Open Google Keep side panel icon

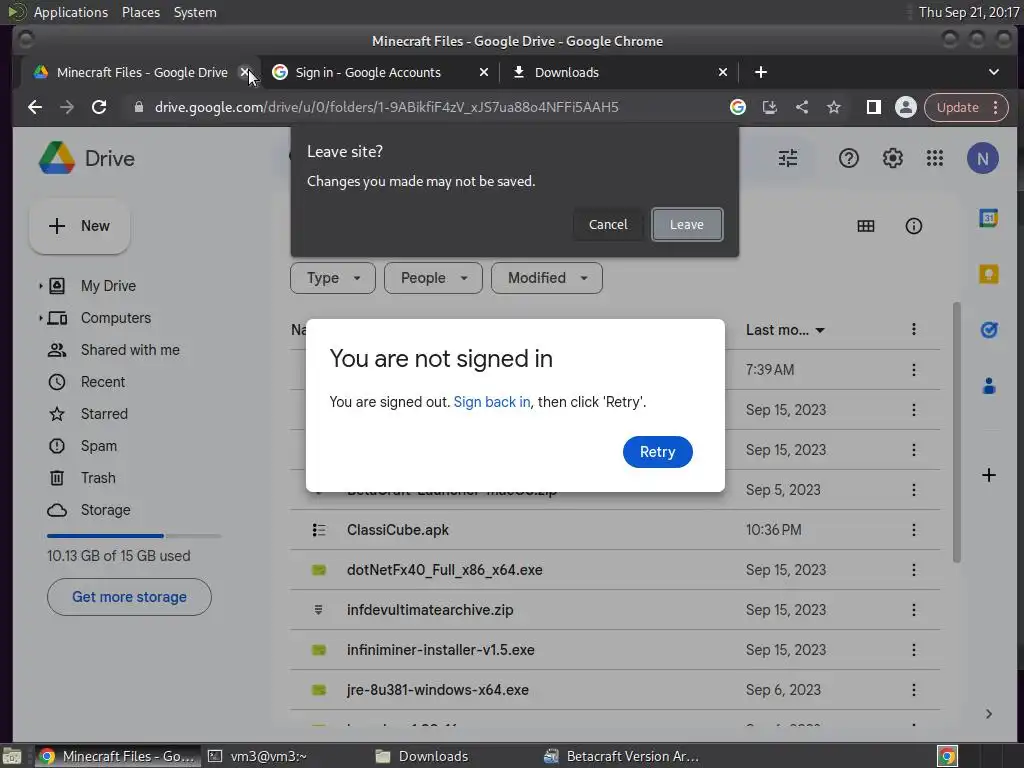click(988, 274)
